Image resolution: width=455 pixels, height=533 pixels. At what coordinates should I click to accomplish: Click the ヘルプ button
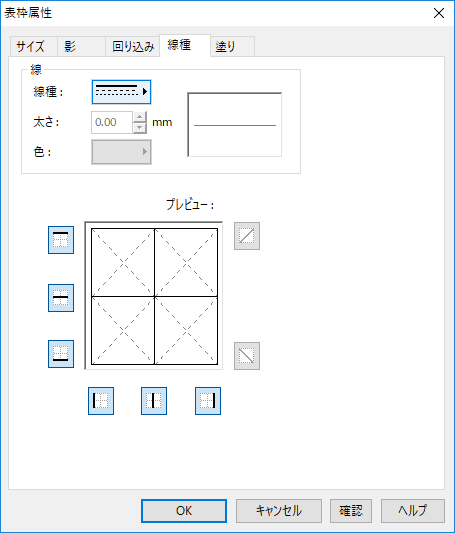point(413,511)
